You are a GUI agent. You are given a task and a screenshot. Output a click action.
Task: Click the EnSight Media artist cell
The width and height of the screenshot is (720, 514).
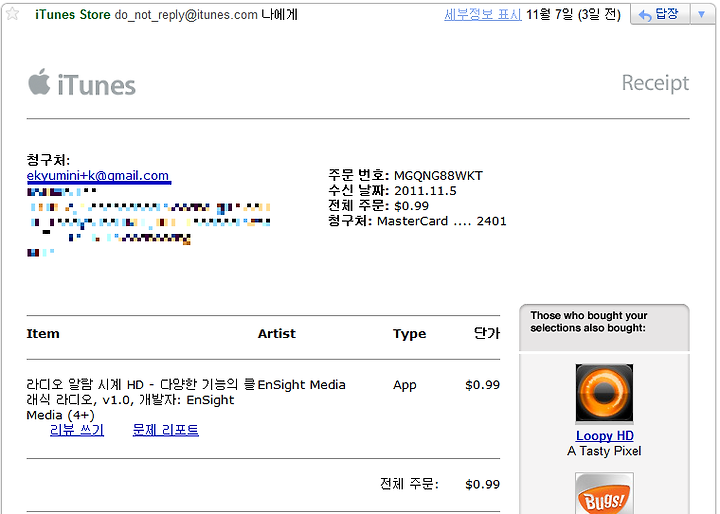(x=301, y=384)
